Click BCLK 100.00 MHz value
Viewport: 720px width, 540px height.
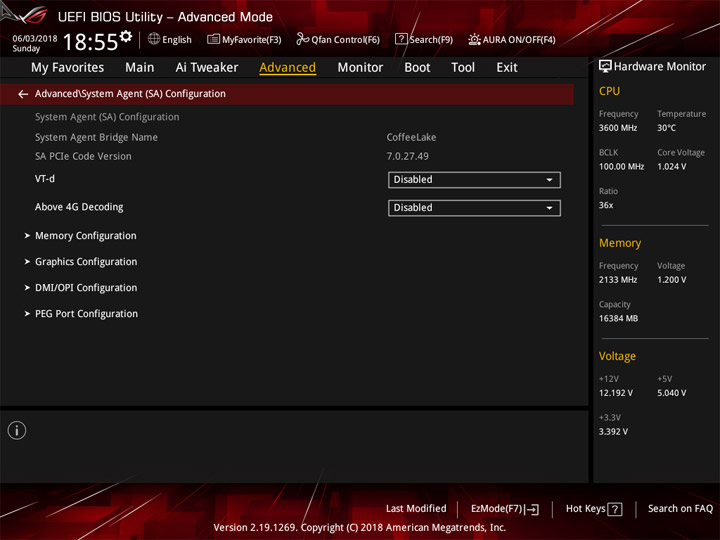click(x=621, y=167)
